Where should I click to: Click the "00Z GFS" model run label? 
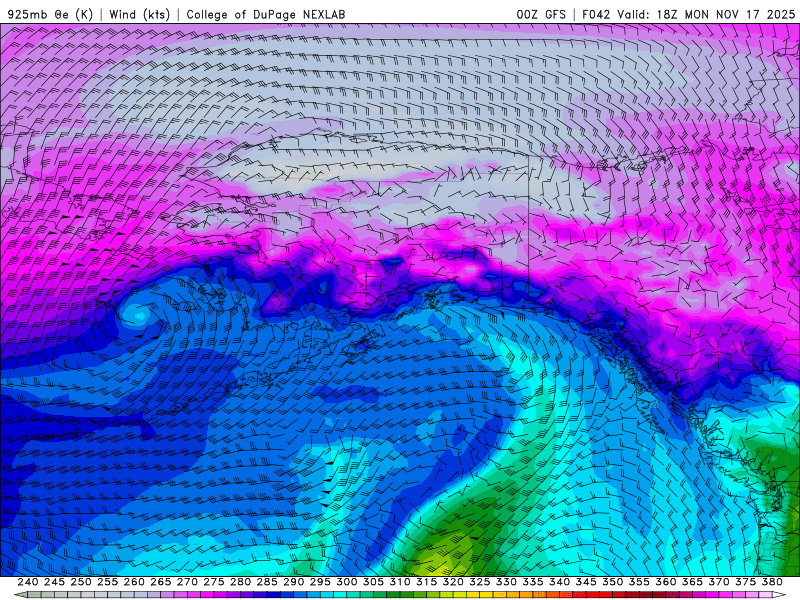[x=541, y=14]
